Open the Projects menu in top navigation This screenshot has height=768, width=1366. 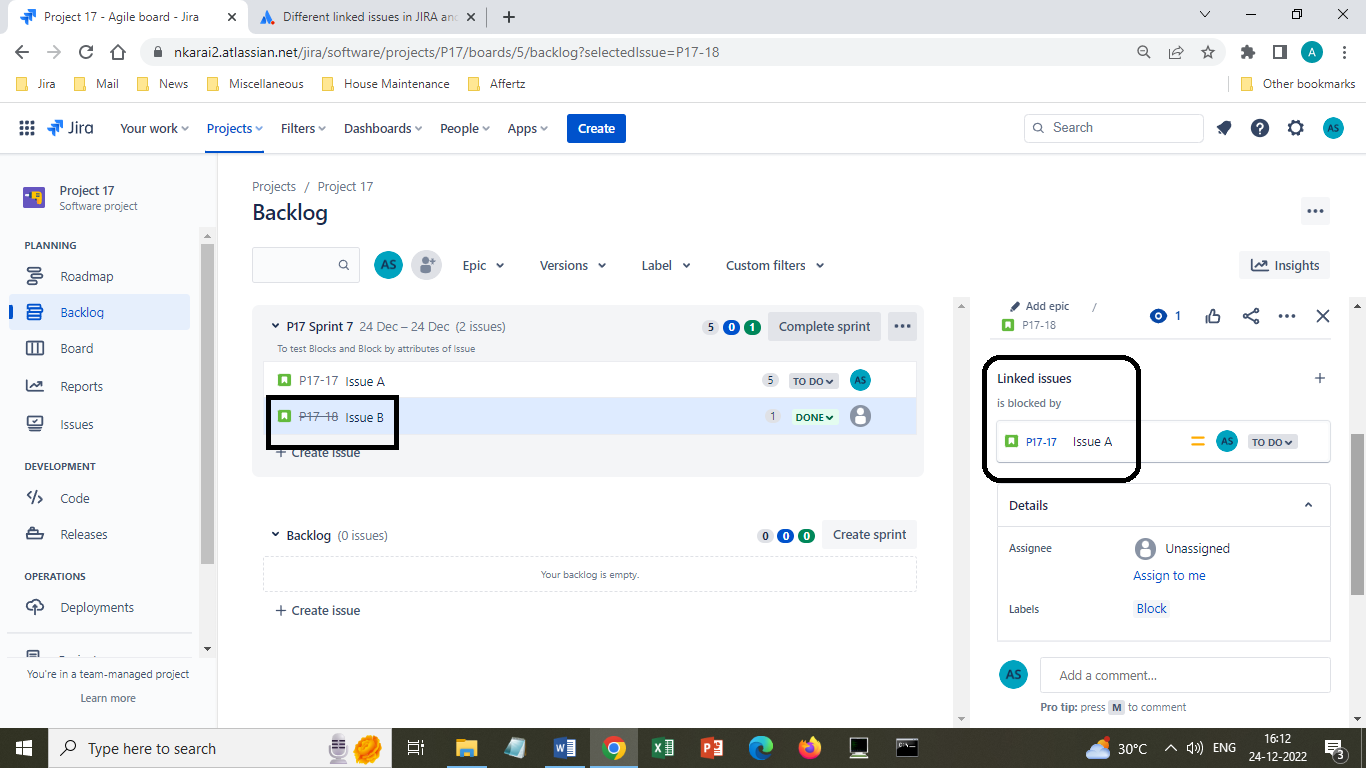pyautogui.click(x=235, y=128)
